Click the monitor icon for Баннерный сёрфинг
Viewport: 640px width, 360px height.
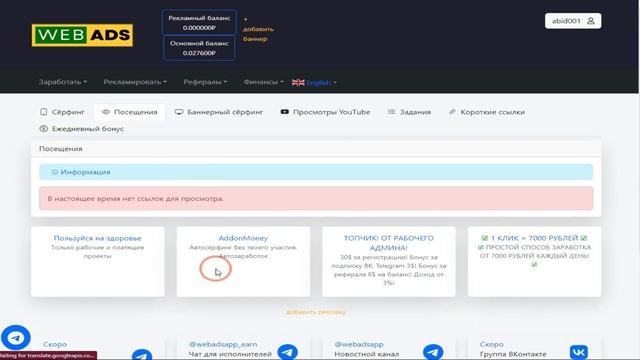point(179,112)
